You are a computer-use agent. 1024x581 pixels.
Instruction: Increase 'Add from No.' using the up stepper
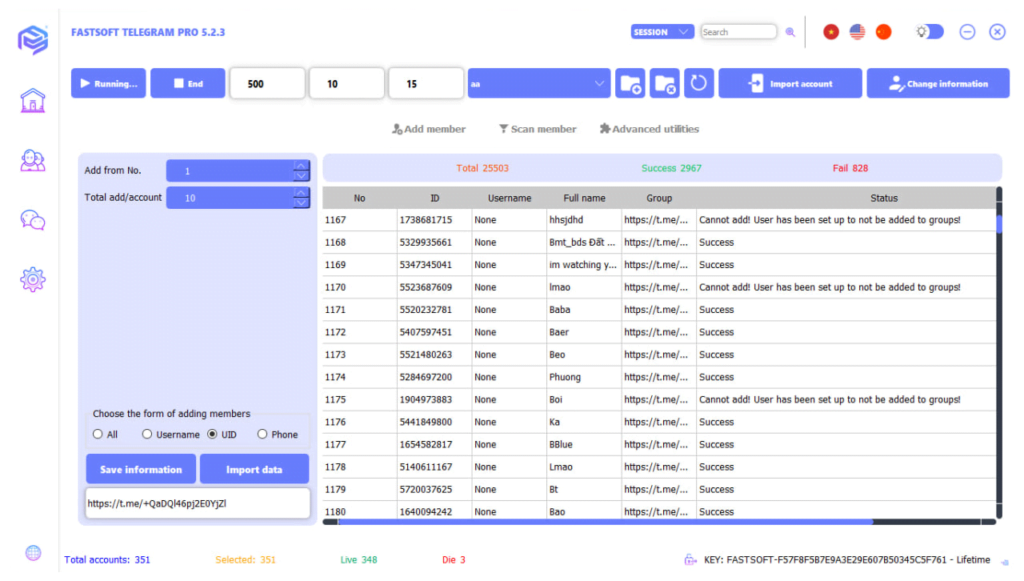(299, 165)
